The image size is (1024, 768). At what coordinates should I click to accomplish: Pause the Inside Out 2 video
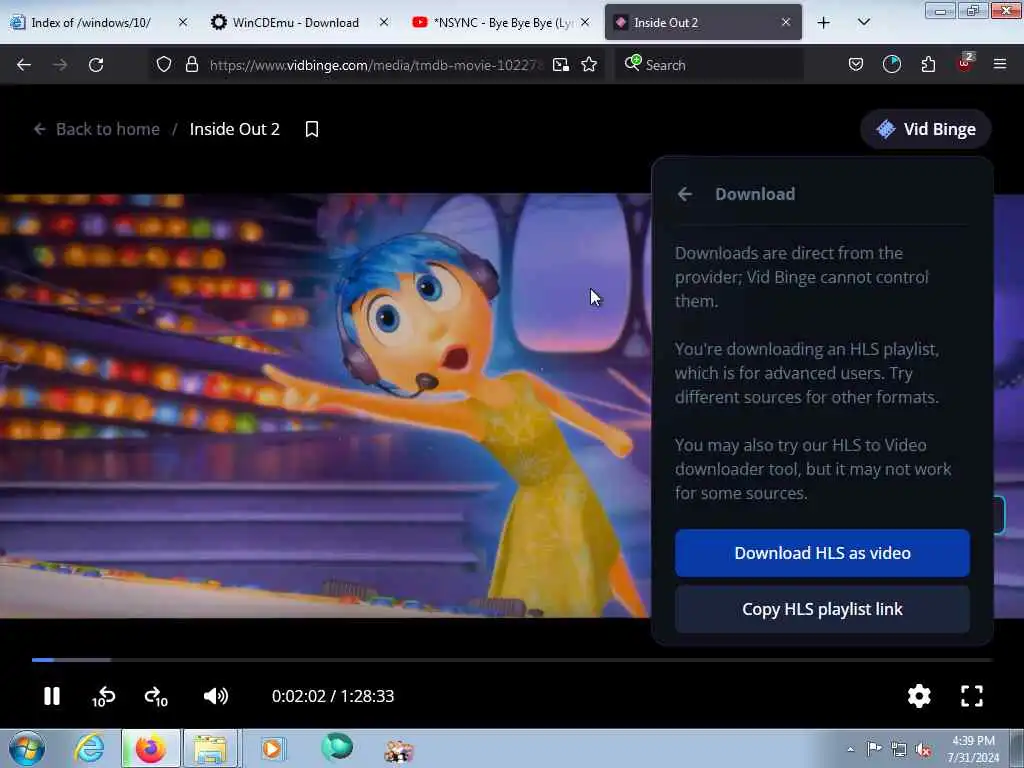pos(52,696)
